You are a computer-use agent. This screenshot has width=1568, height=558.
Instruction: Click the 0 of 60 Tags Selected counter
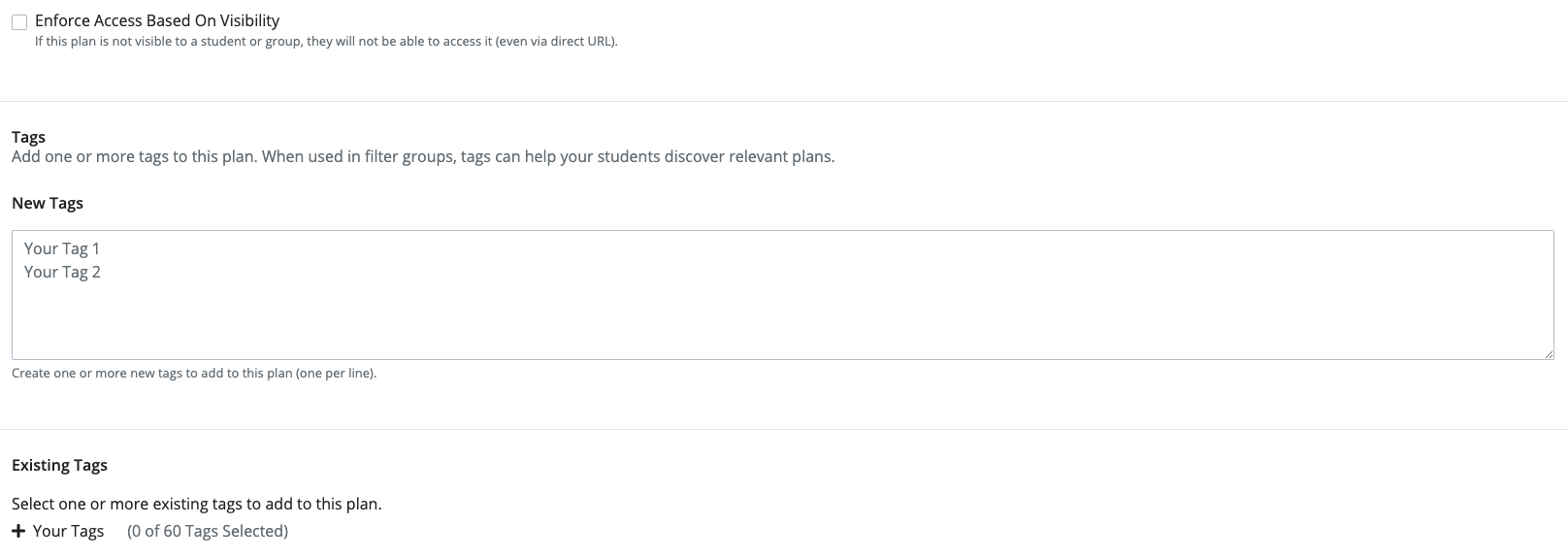(x=208, y=532)
